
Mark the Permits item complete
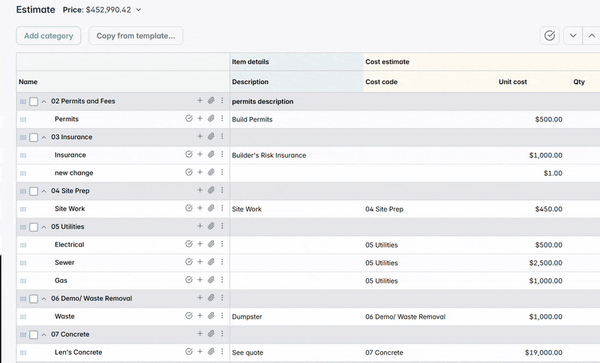click(189, 118)
